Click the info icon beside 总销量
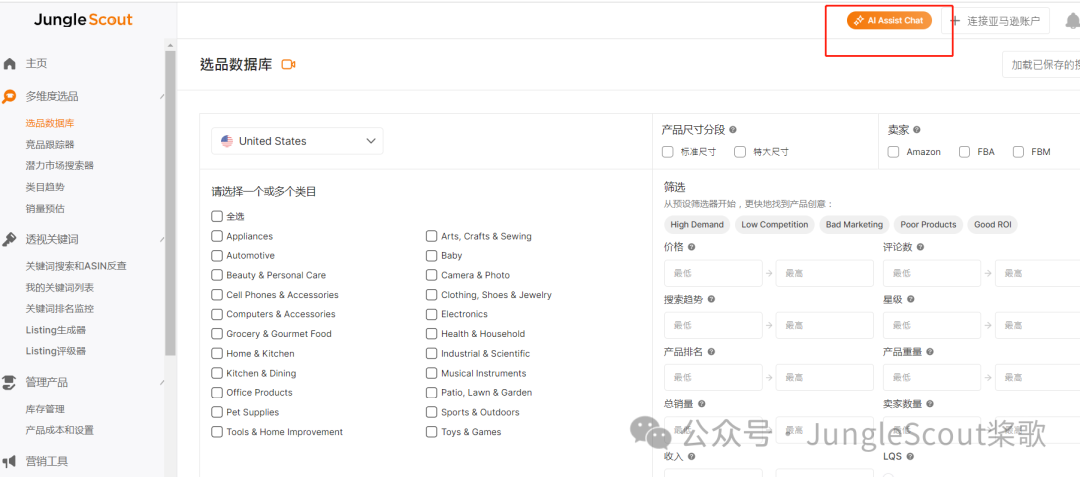The image size is (1080, 477). pyautogui.click(x=701, y=404)
